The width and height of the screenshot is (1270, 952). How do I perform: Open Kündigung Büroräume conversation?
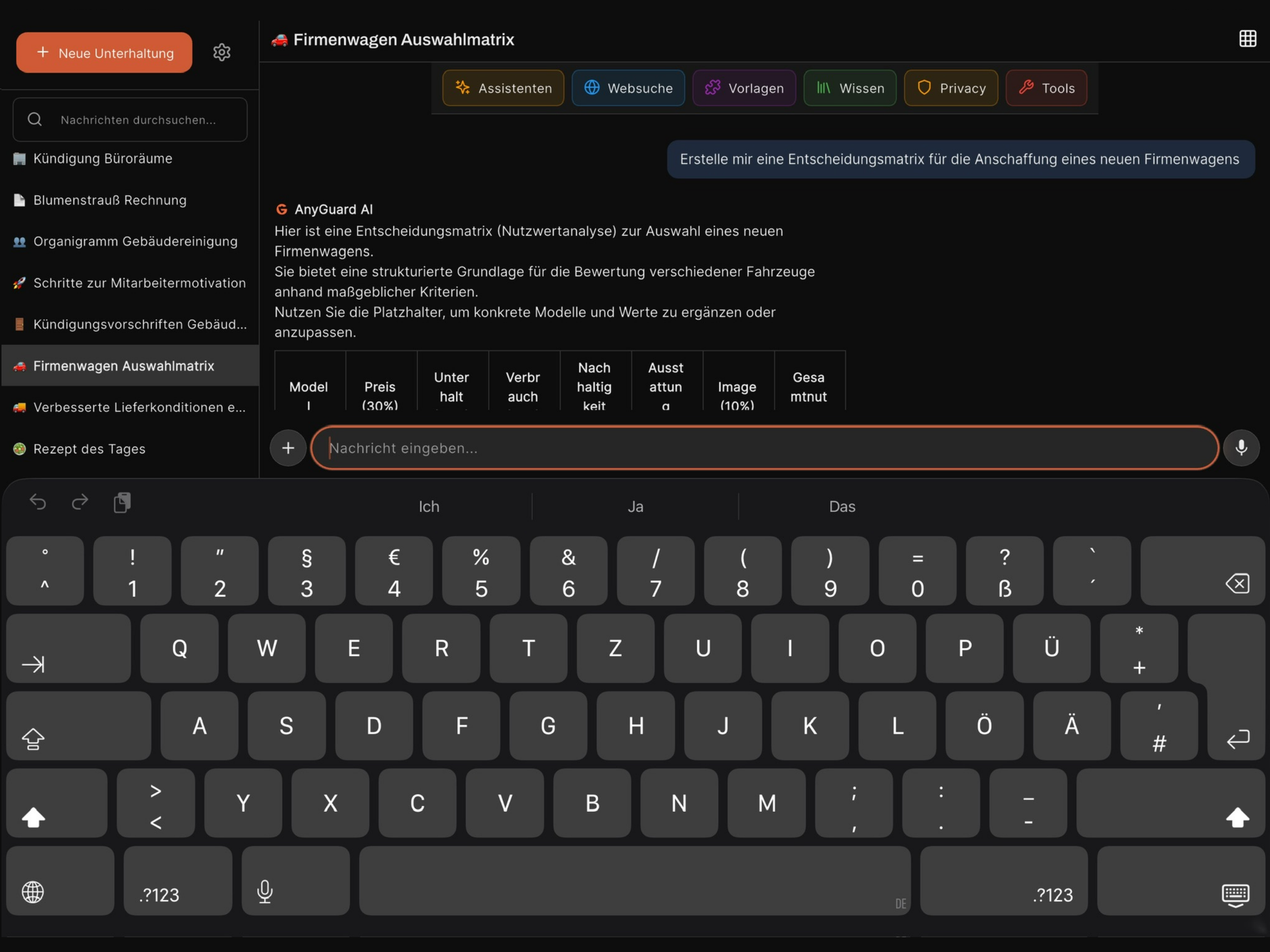(x=130, y=158)
